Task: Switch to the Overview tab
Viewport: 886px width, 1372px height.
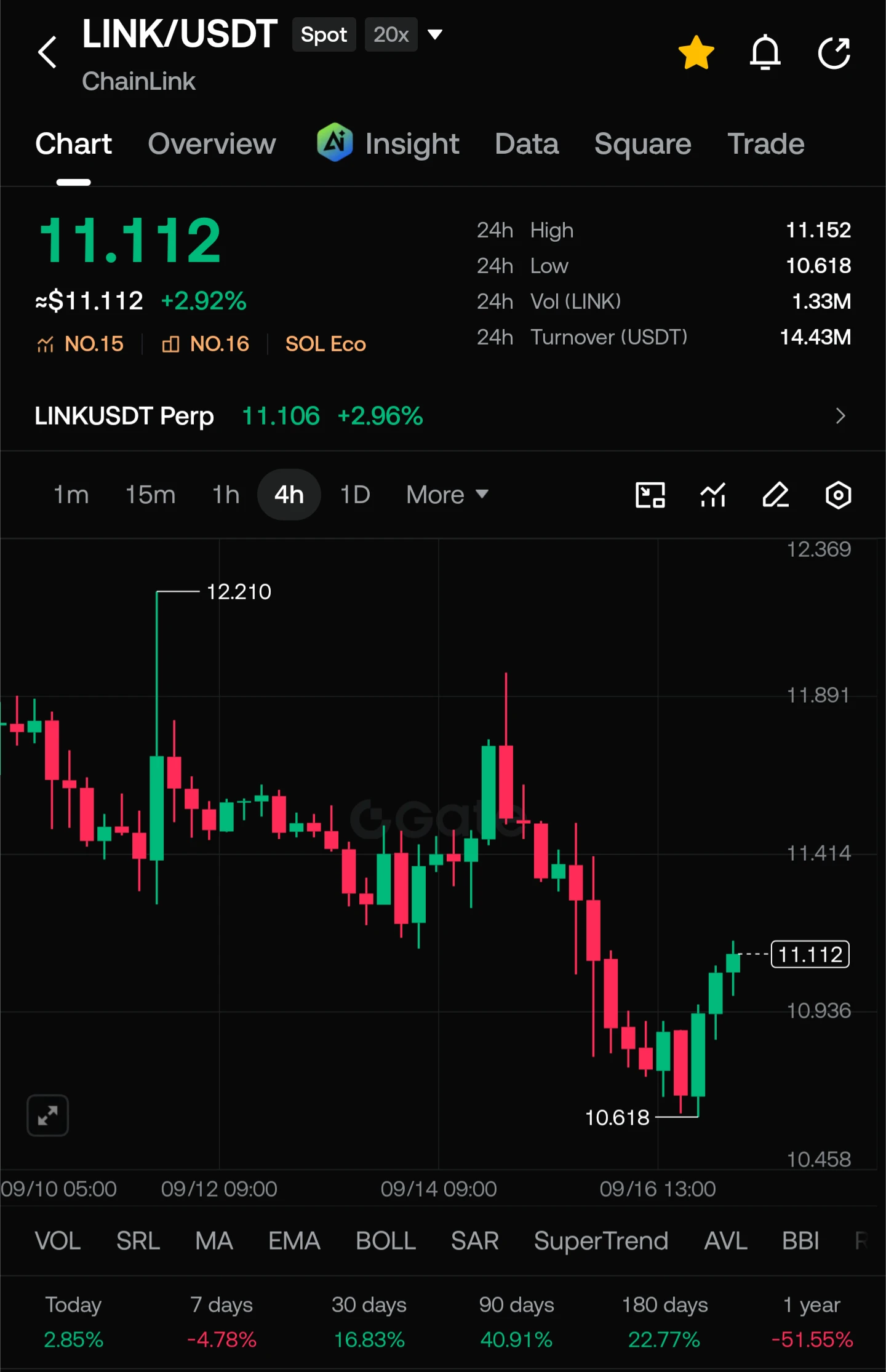Action: click(212, 144)
